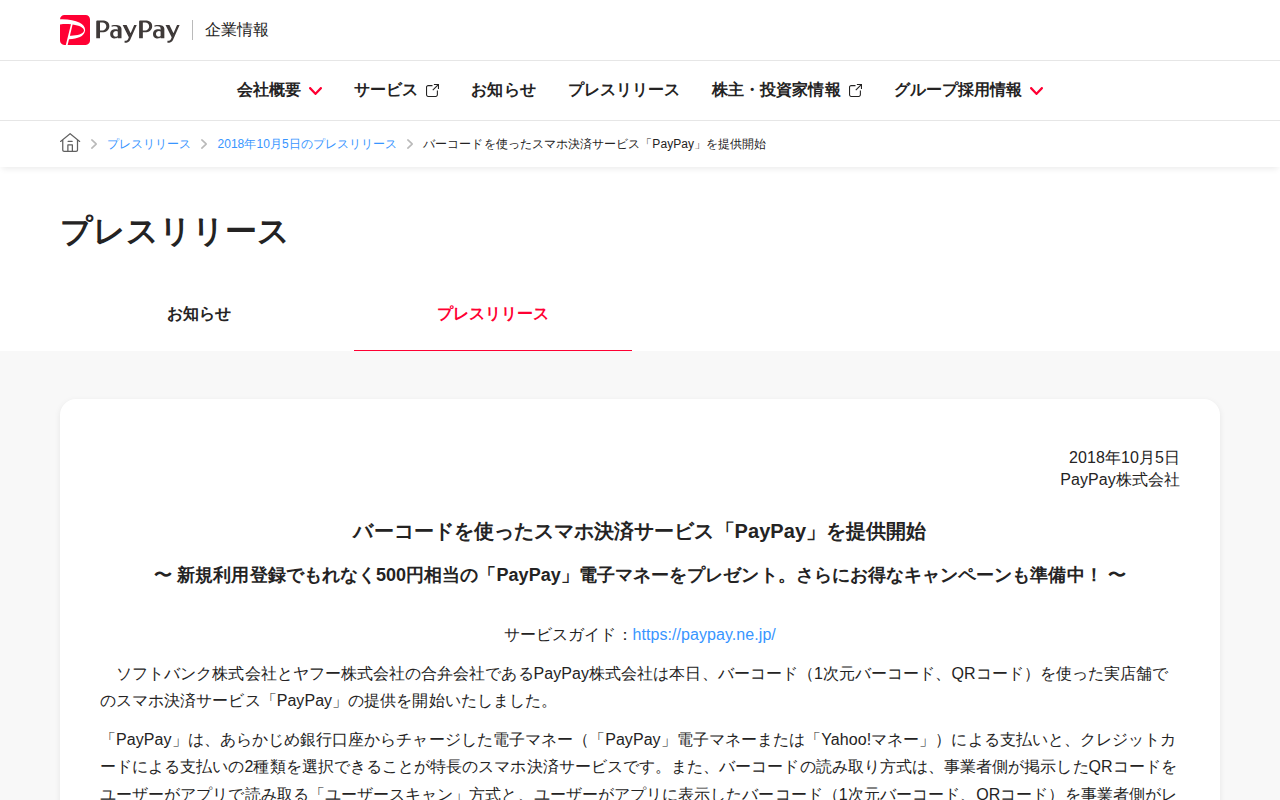
Task: Switch to the お知らせ tab
Action: [x=199, y=314]
